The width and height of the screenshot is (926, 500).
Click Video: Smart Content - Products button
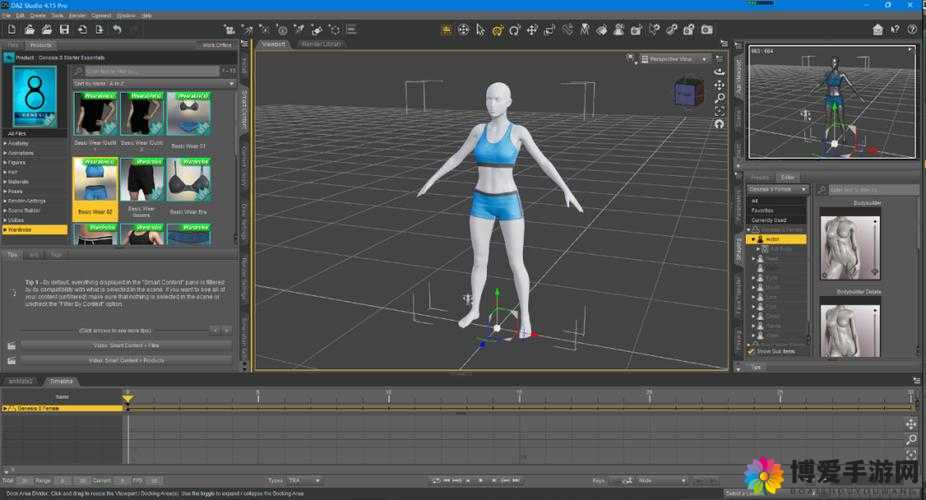126,360
